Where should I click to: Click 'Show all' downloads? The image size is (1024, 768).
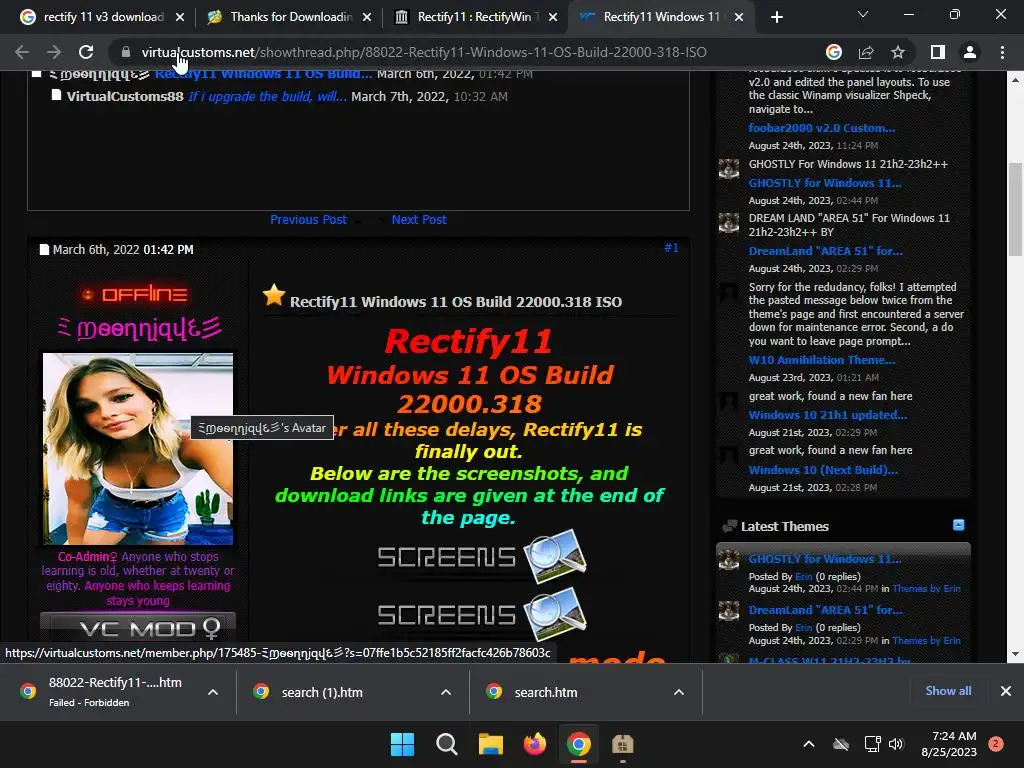tap(948, 691)
